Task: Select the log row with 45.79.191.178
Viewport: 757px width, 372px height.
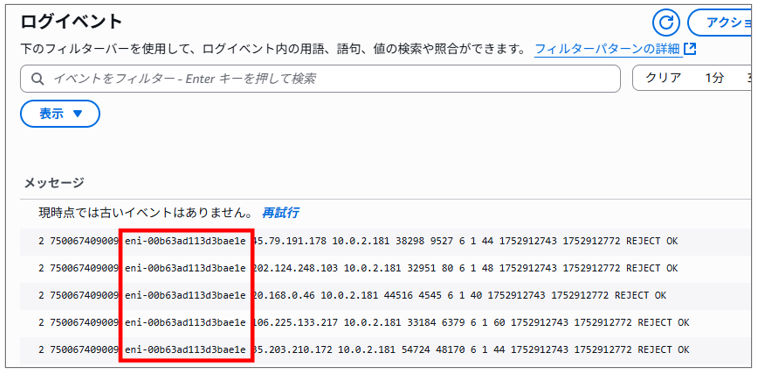Action: (386, 241)
